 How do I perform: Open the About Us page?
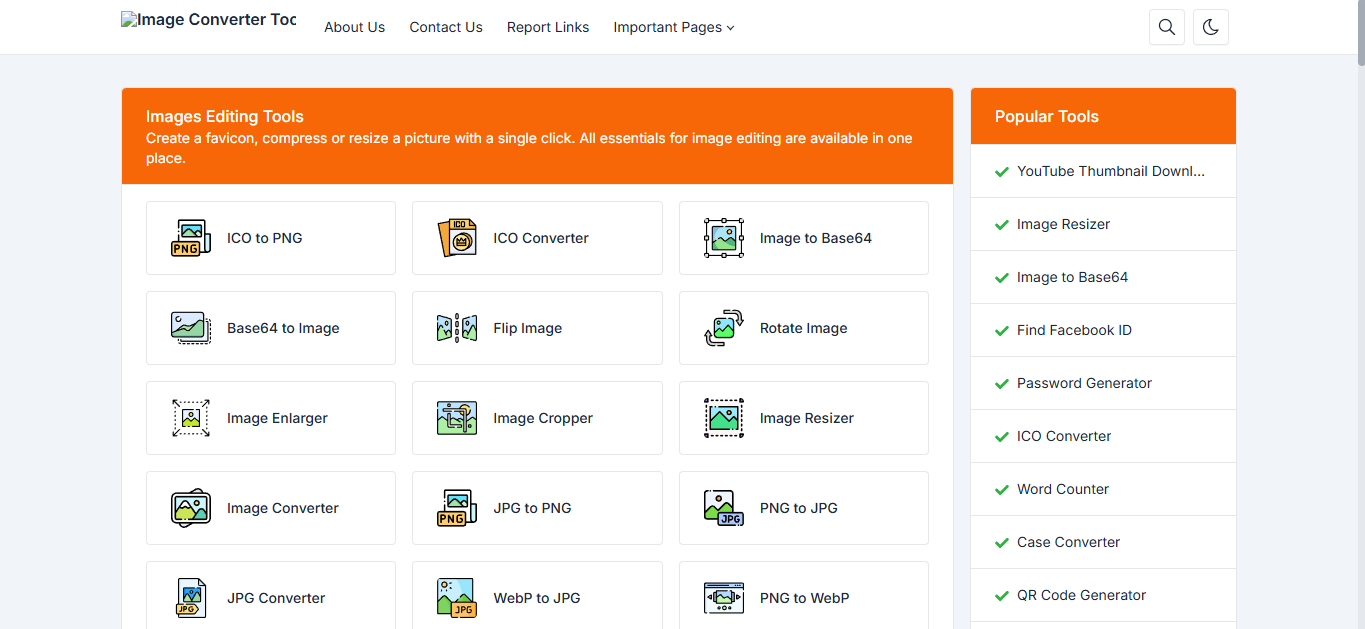coord(354,27)
